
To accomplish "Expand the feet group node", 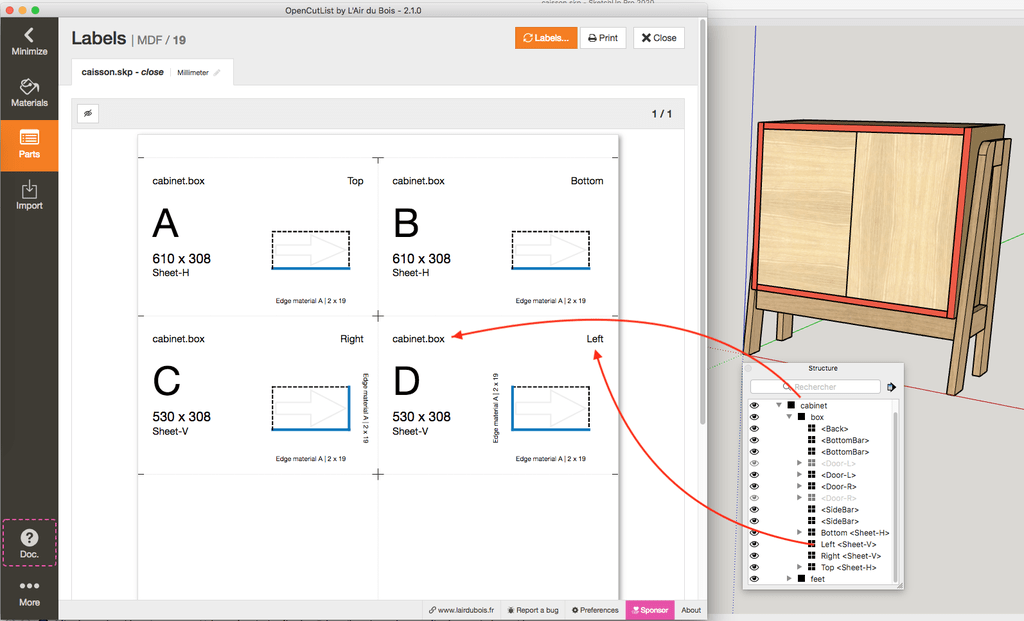I will 789,579.
